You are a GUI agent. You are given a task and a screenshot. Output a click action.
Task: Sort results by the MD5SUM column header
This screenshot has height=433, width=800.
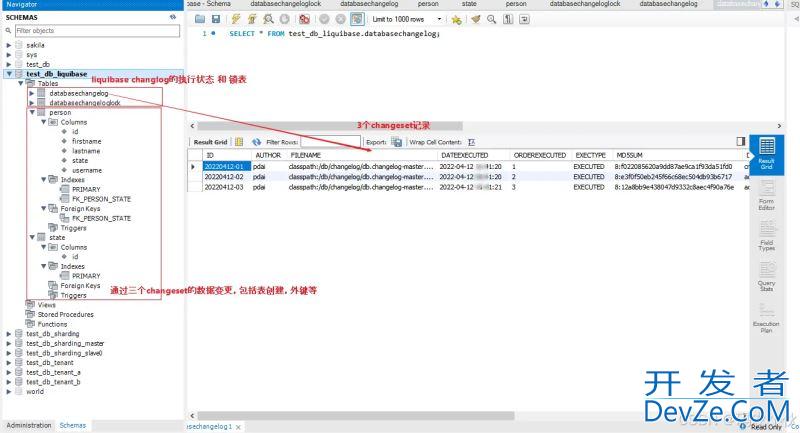[x=630, y=155]
